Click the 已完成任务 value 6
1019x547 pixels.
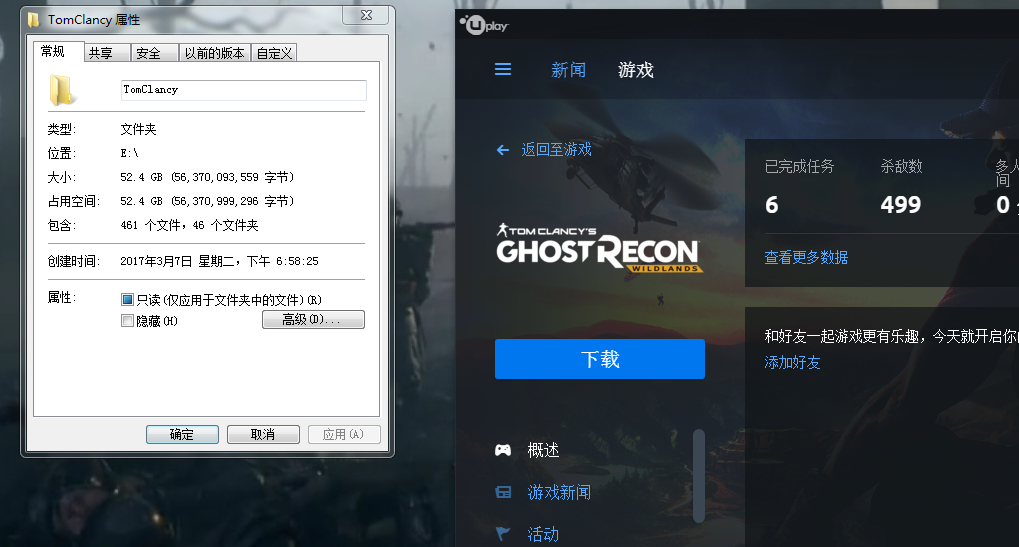[x=771, y=205]
